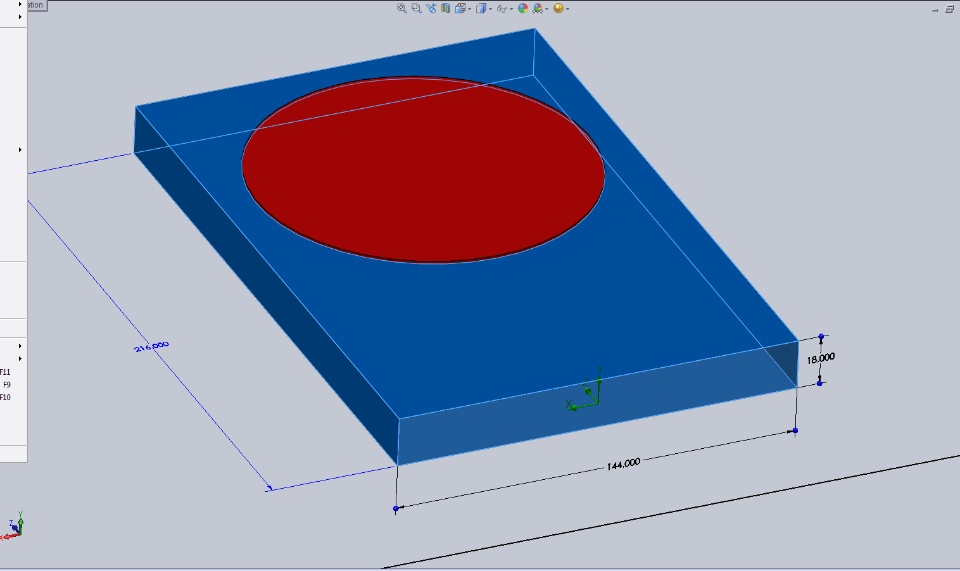Click the Edit Appearance color ball icon
The height and width of the screenshot is (571, 960).
(523, 8)
